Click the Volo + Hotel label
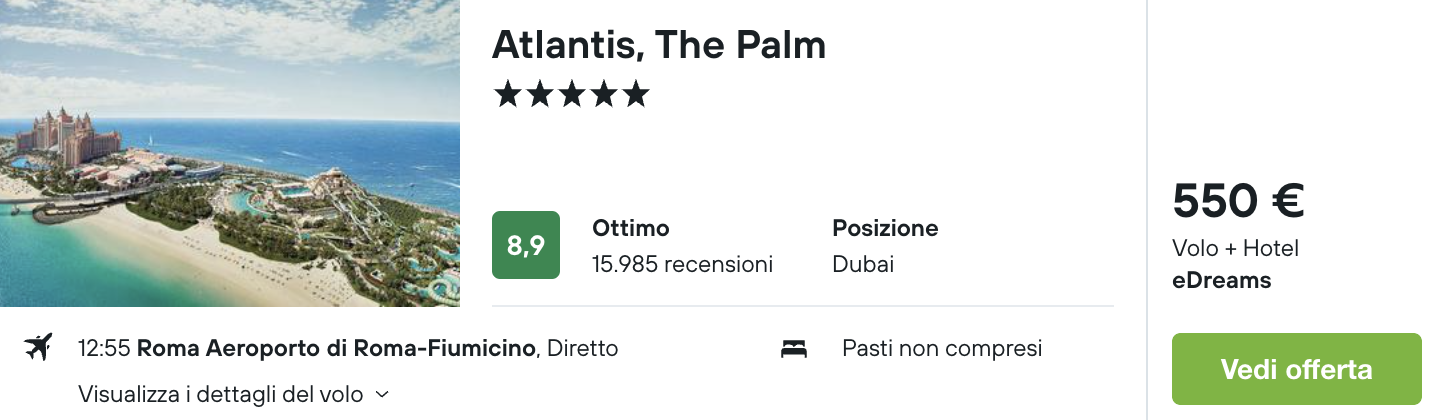This screenshot has width=1432, height=420. [x=1235, y=249]
